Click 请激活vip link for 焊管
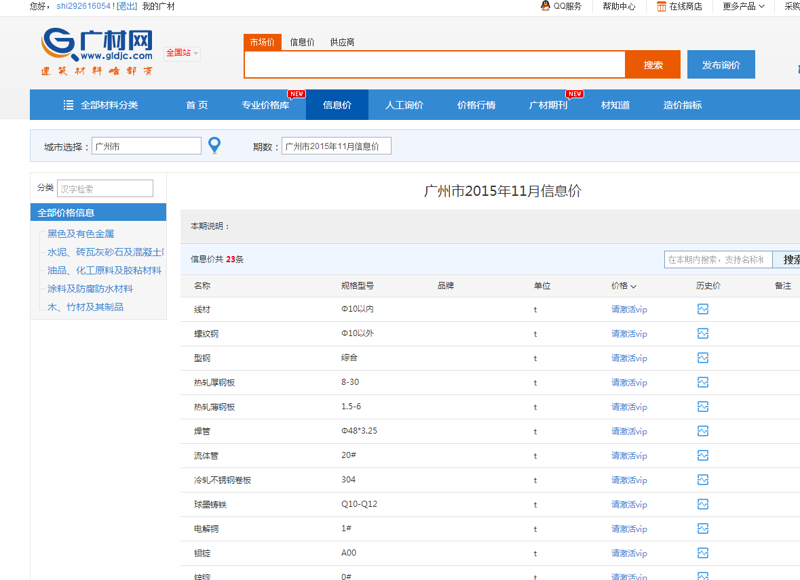The height and width of the screenshot is (580, 800). point(629,431)
